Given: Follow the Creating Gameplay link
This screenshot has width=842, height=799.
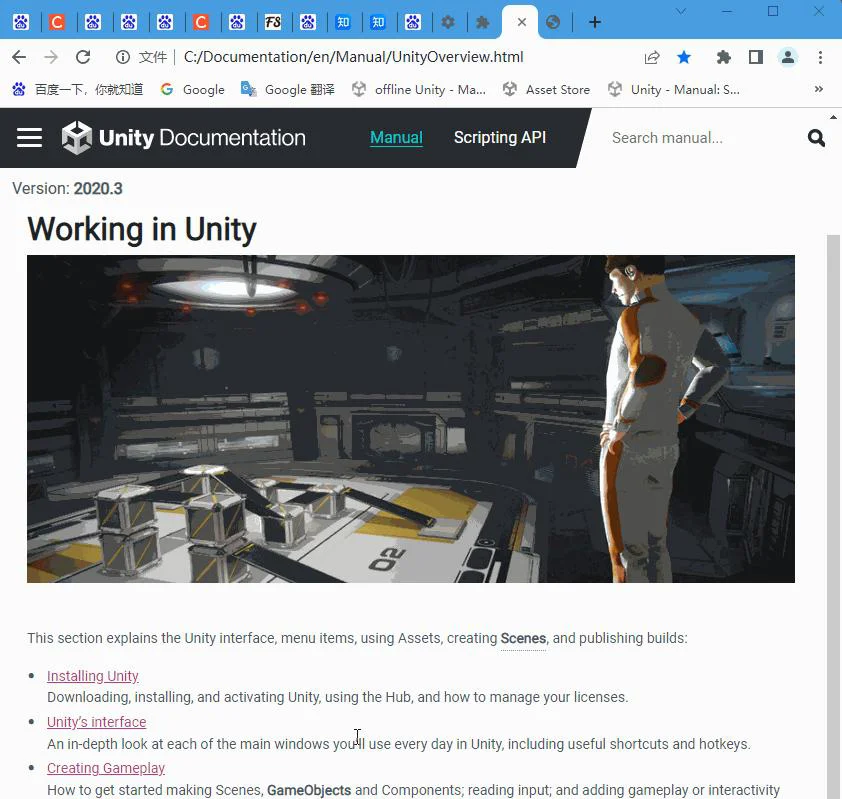Looking at the screenshot, I should point(106,768).
